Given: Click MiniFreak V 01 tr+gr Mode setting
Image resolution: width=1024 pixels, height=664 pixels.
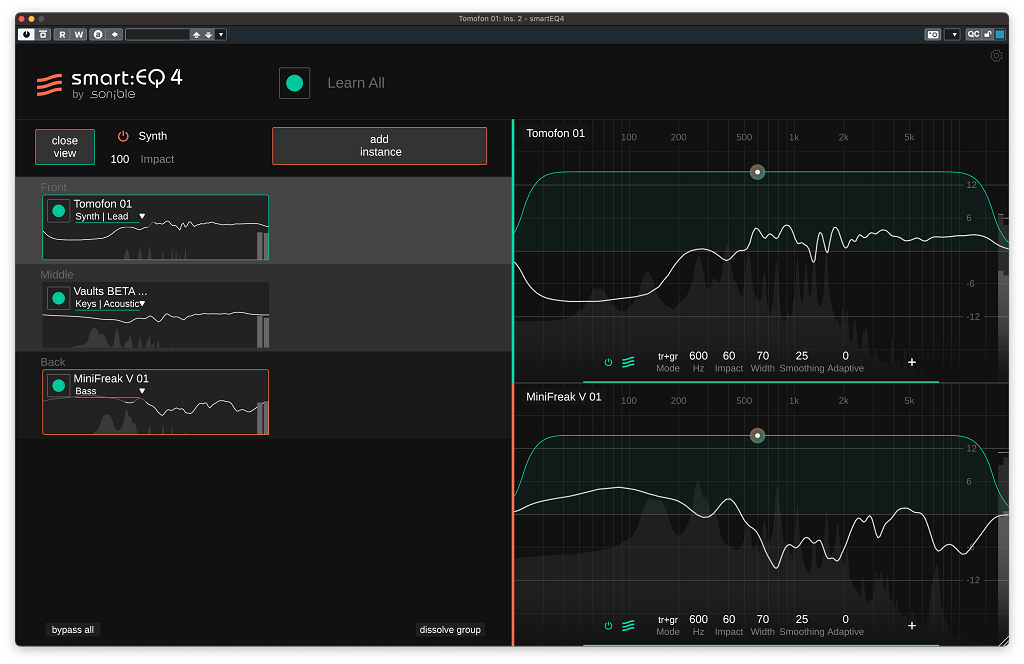Looking at the screenshot, I should click(x=667, y=620).
